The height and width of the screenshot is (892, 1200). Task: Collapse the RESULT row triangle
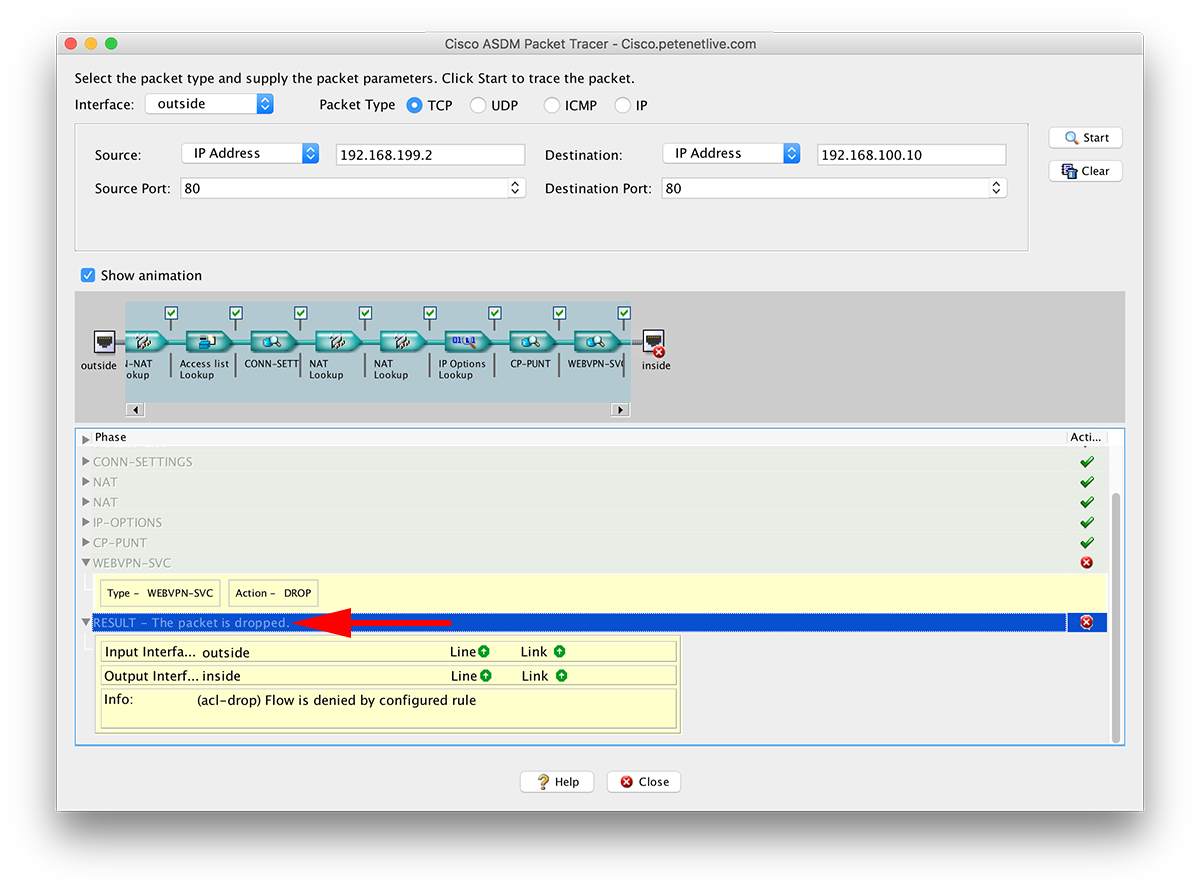tap(86, 622)
